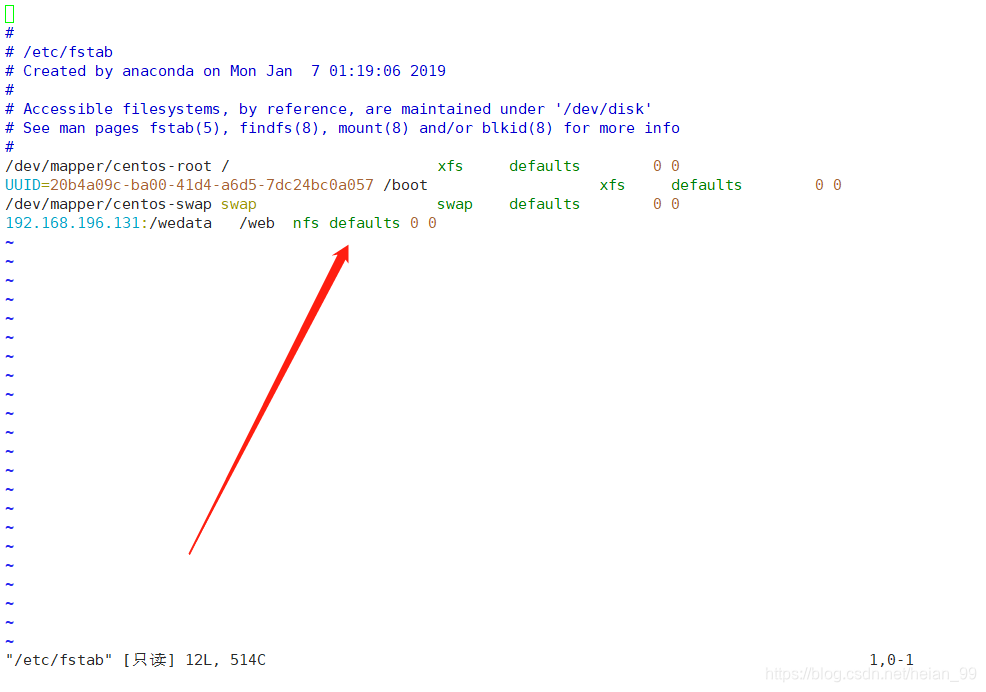Click the /etc/fstab comment line

click(x=59, y=52)
